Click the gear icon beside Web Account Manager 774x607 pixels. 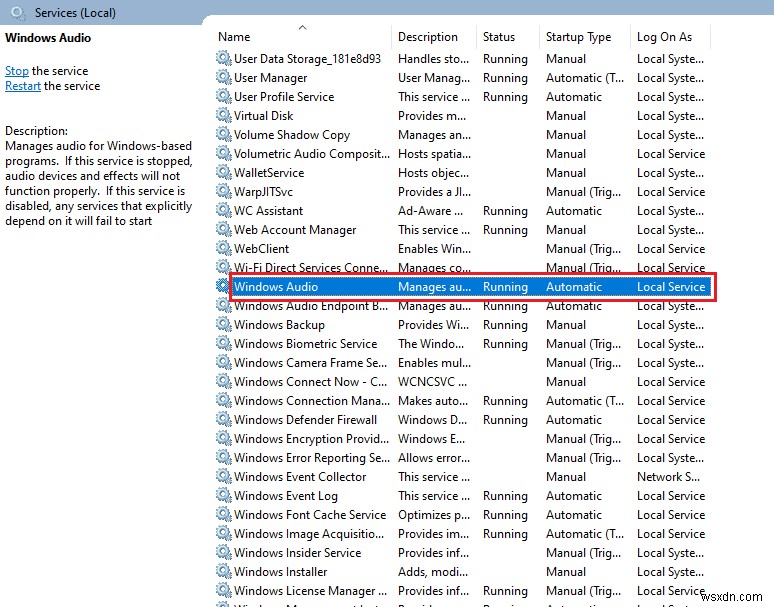point(224,229)
